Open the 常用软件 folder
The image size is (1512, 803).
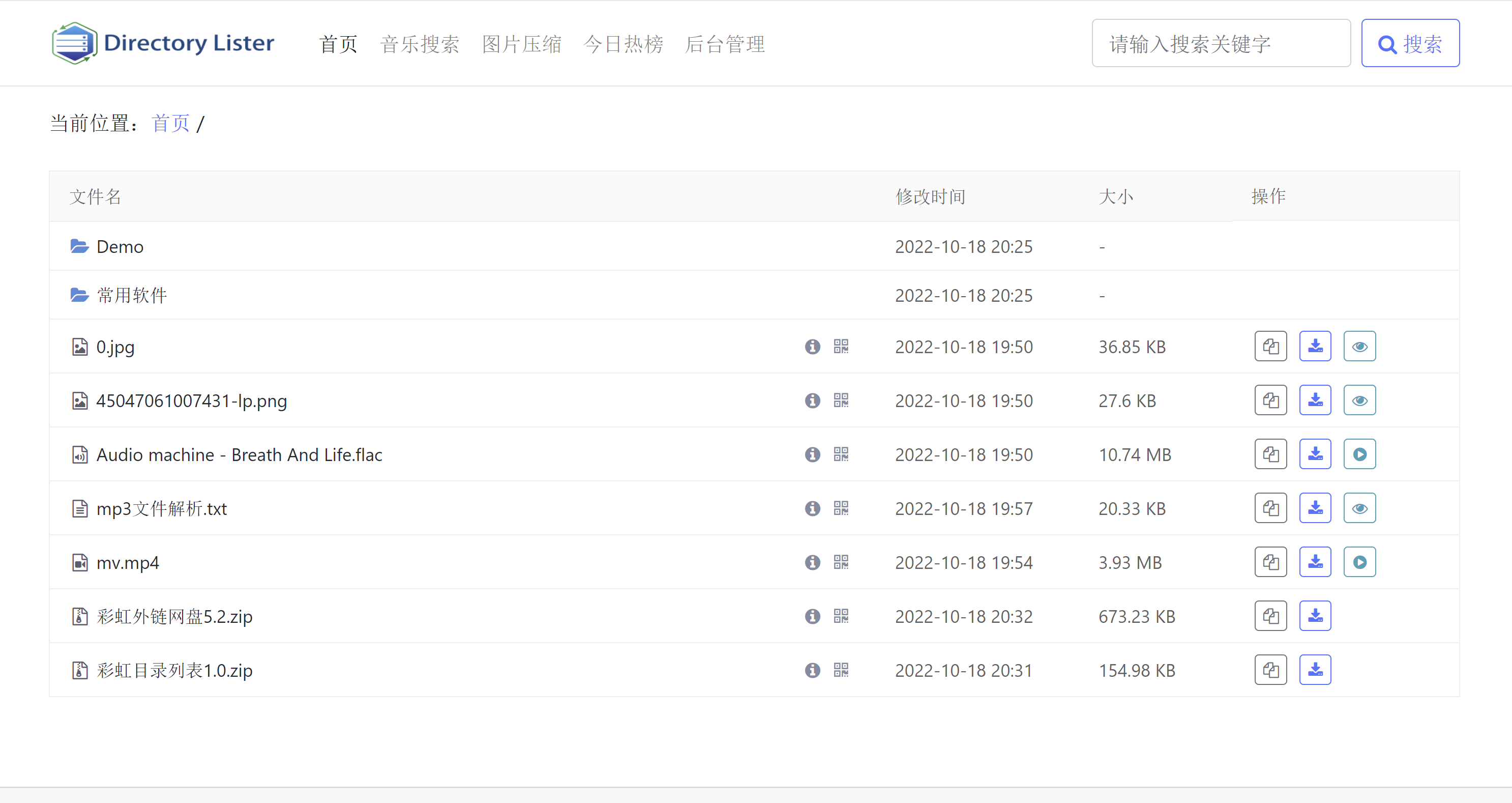132,296
